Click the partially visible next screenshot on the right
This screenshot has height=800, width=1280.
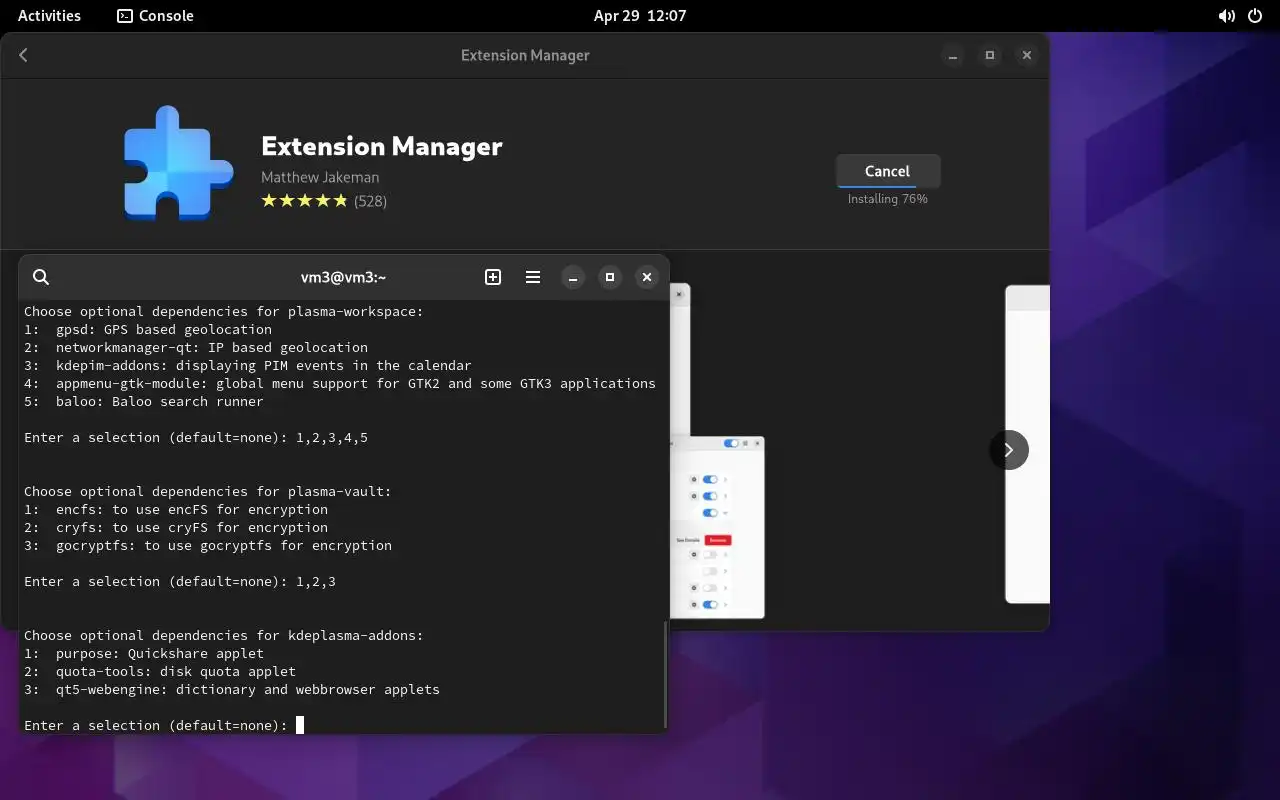1027,444
